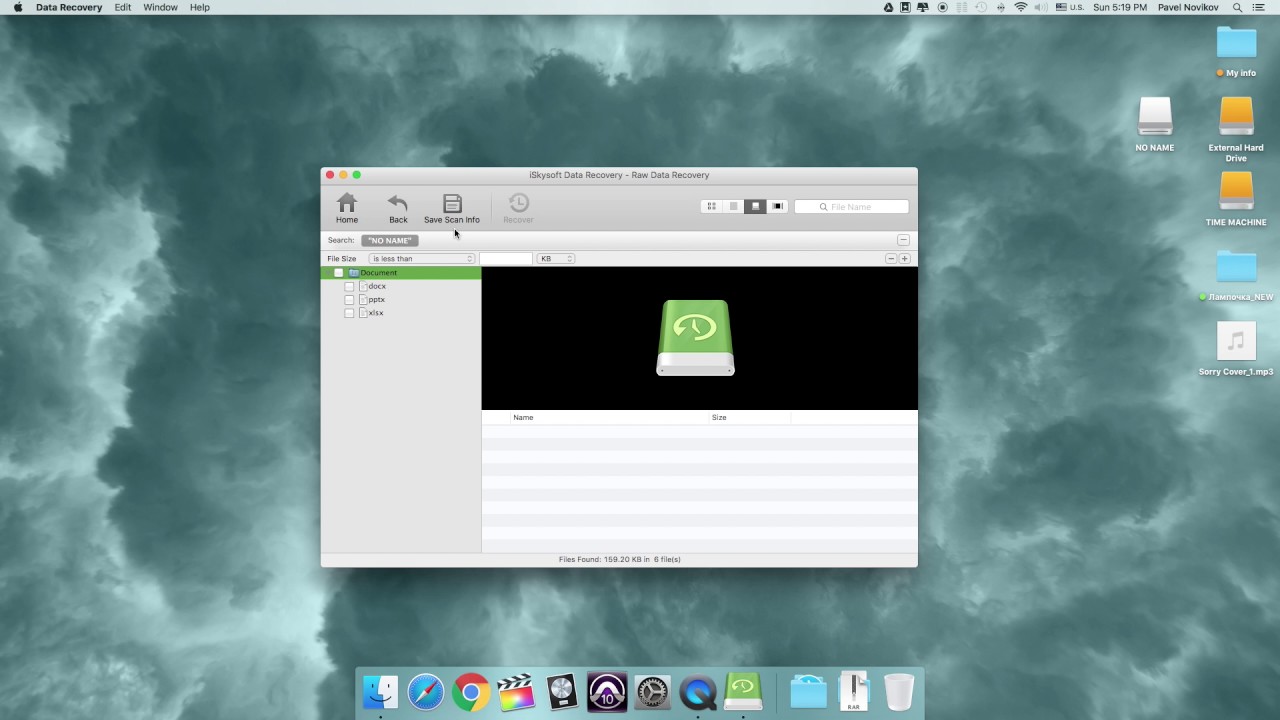Check the pptx file type checkbox

tap(349, 299)
